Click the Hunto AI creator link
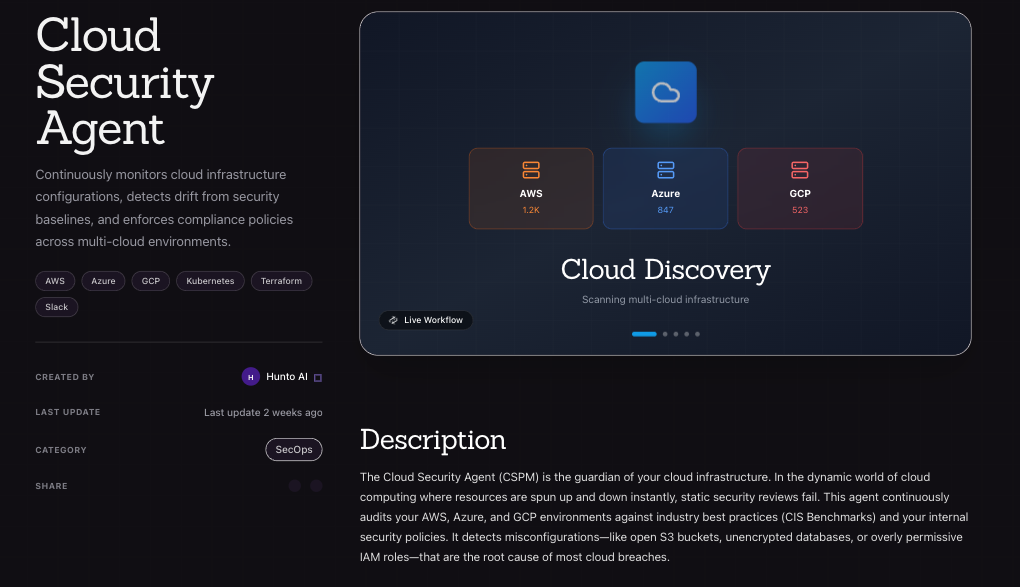Viewport: 1020px width, 587px height. click(x=285, y=376)
